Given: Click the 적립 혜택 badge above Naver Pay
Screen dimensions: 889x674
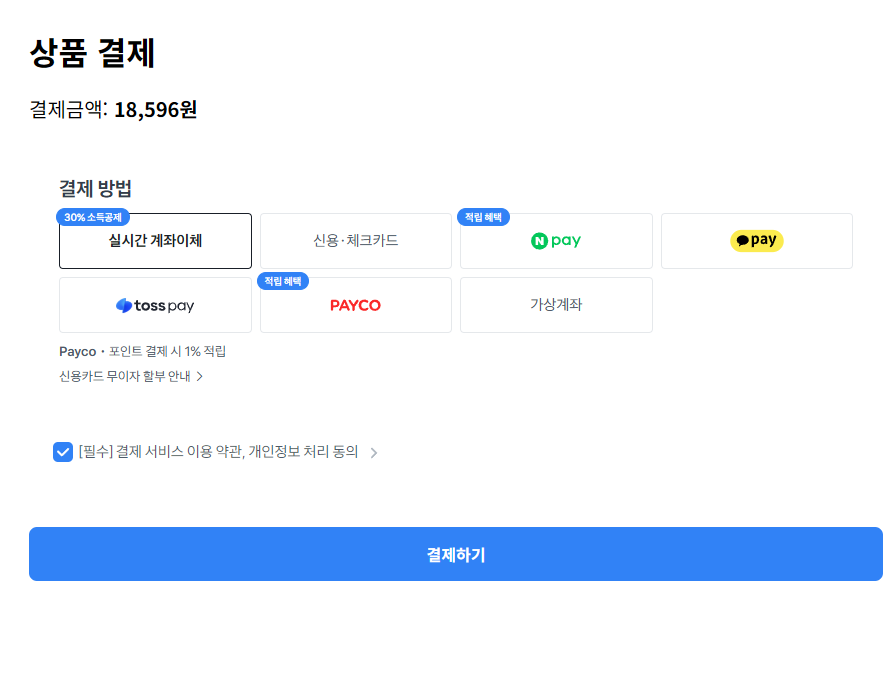Looking at the screenshot, I should pyautogui.click(x=484, y=217).
